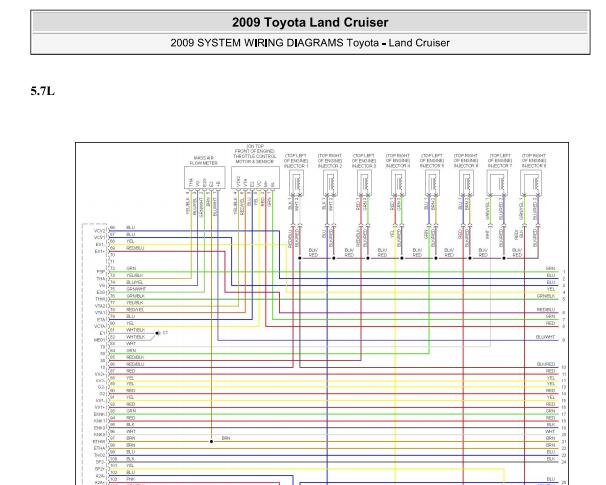
Task: Click the Injector 7 coil symbol
Action: [x=497, y=182]
